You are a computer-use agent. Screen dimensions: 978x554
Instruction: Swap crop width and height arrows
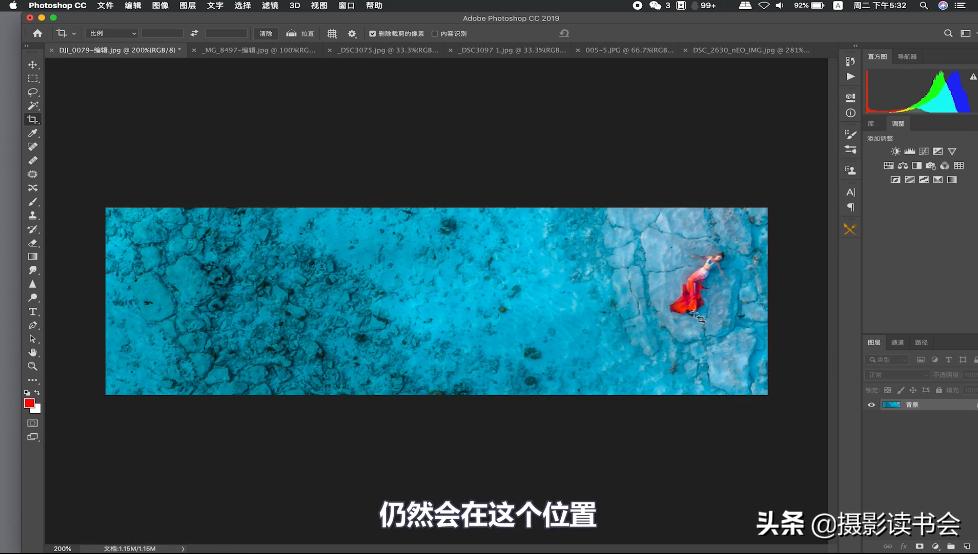point(194,33)
